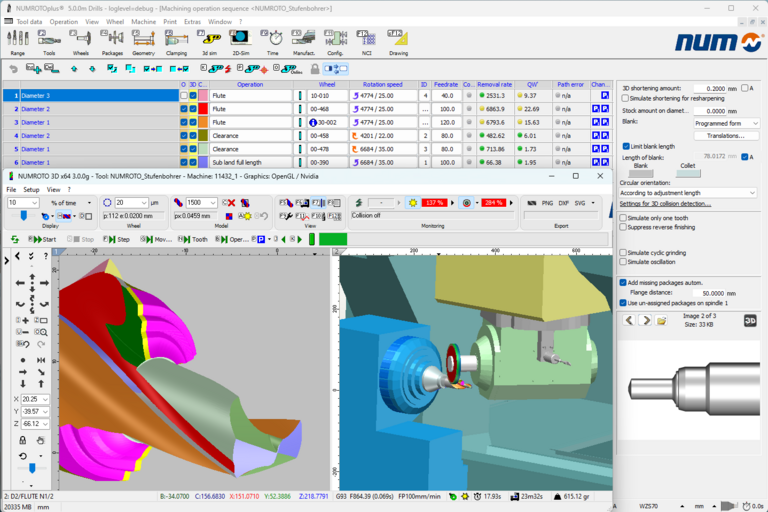This screenshot has height=512, width=768.
Task: Open the 2D-Sim tool
Action: pos(240,41)
